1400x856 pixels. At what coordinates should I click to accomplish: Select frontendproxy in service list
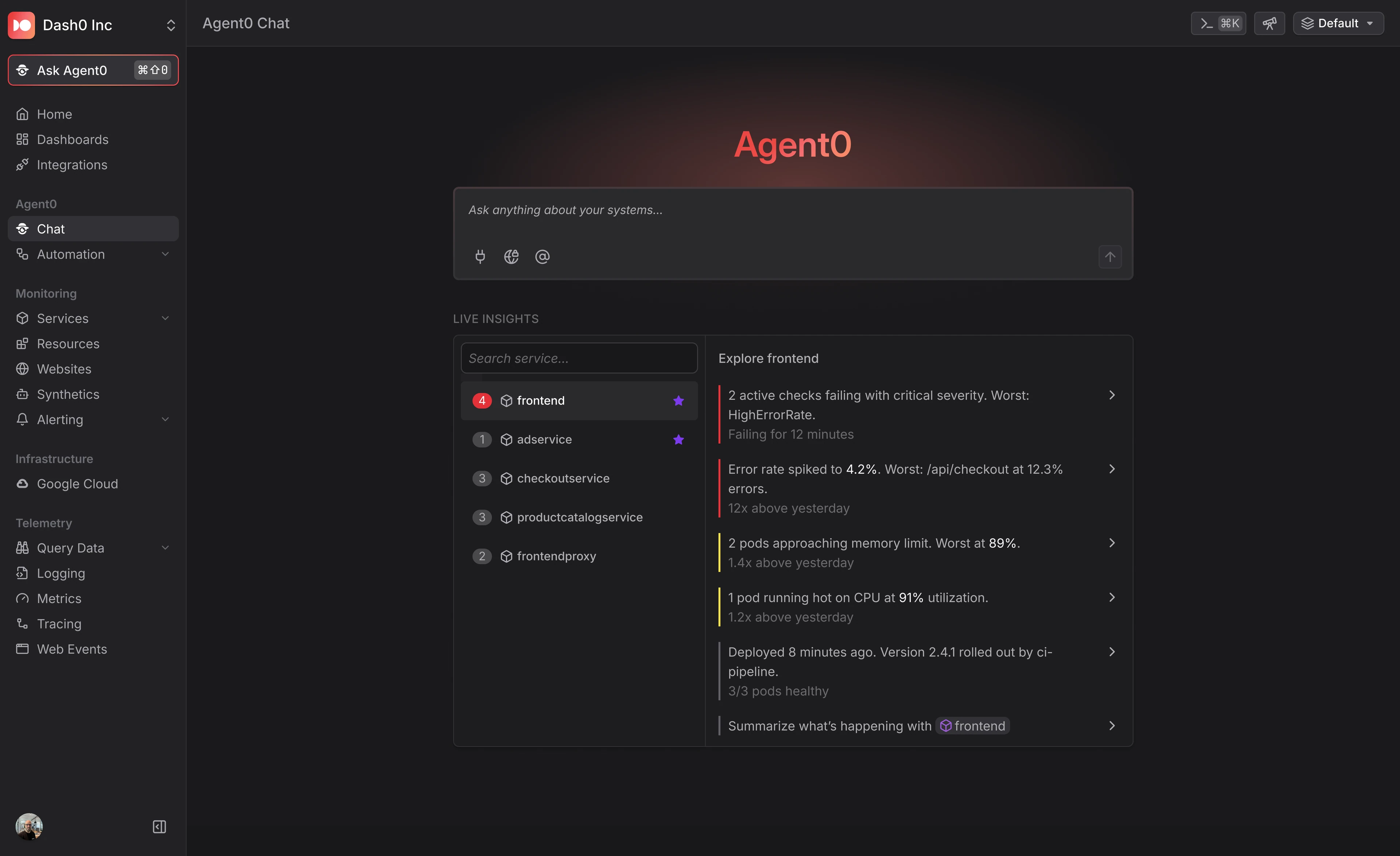579,557
